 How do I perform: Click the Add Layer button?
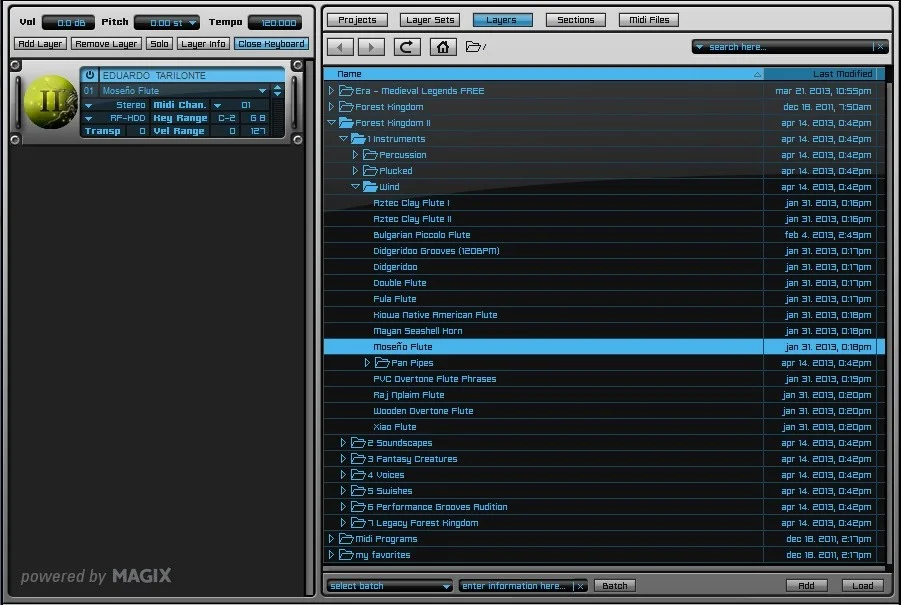[x=40, y=44]
